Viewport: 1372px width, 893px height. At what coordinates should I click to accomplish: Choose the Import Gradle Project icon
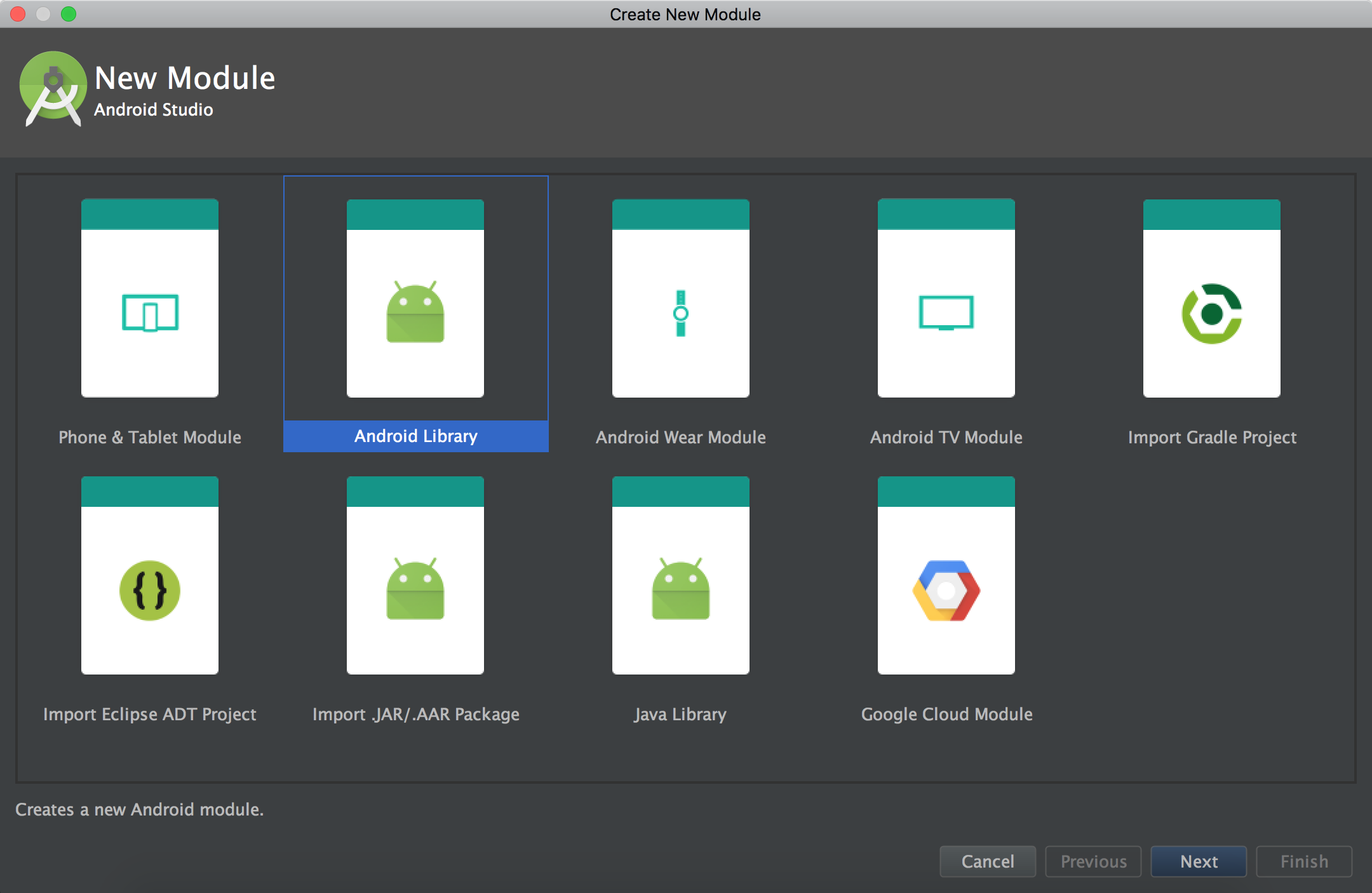click(x=1211, y=313)
